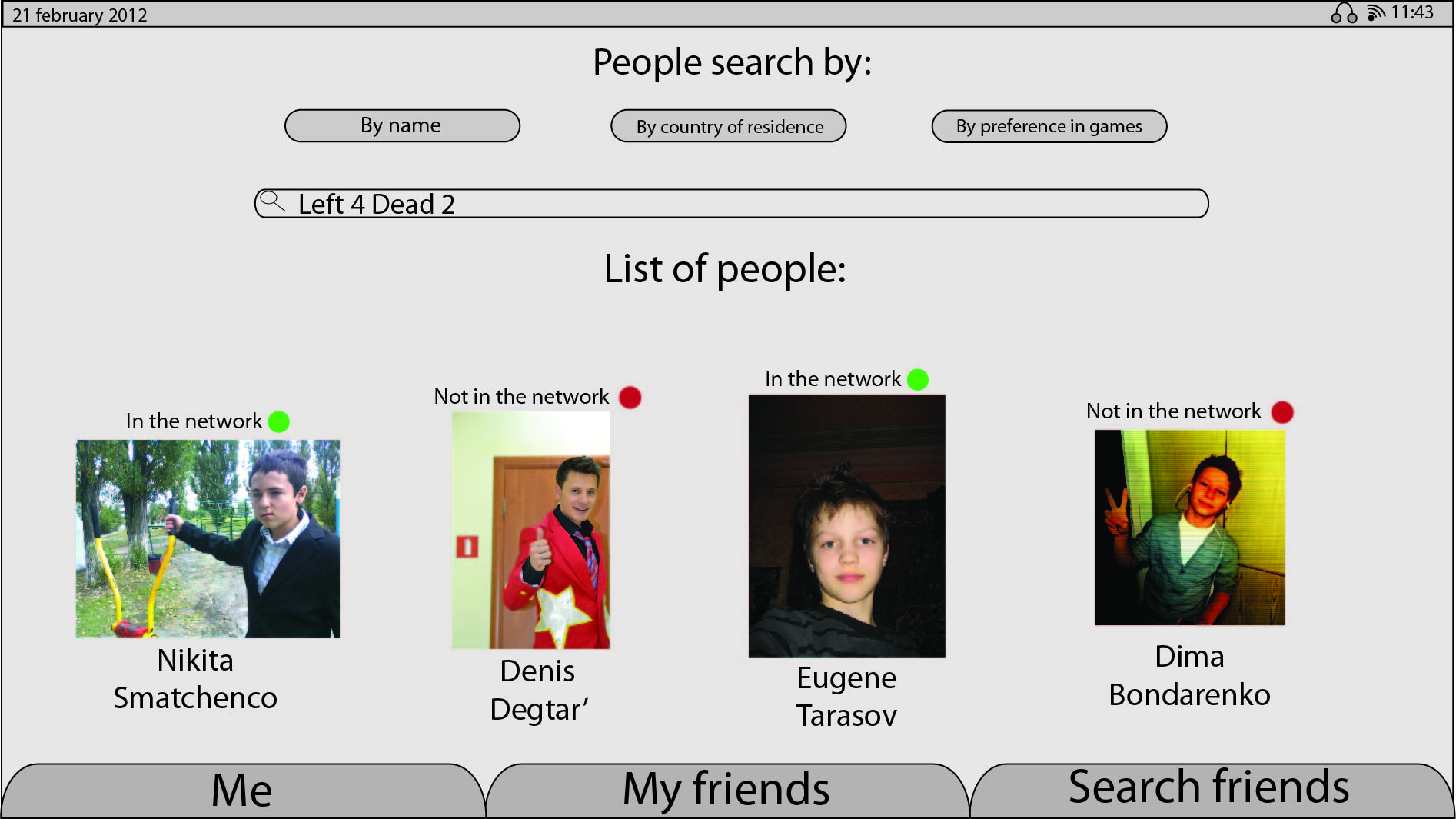Click Dima's red offline status dot
Viewport: 1456px width, 819px height.
(x=1282, y=412)
